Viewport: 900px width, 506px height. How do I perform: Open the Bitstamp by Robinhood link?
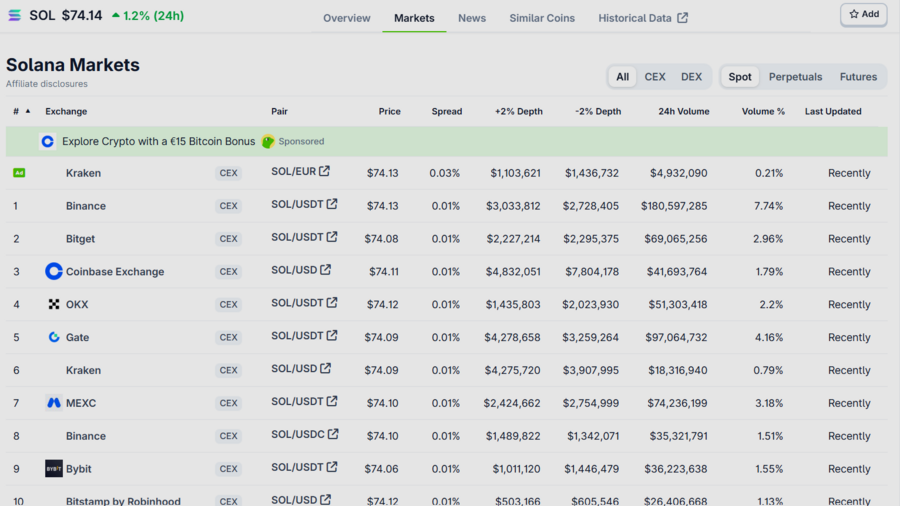coord(123,501)
